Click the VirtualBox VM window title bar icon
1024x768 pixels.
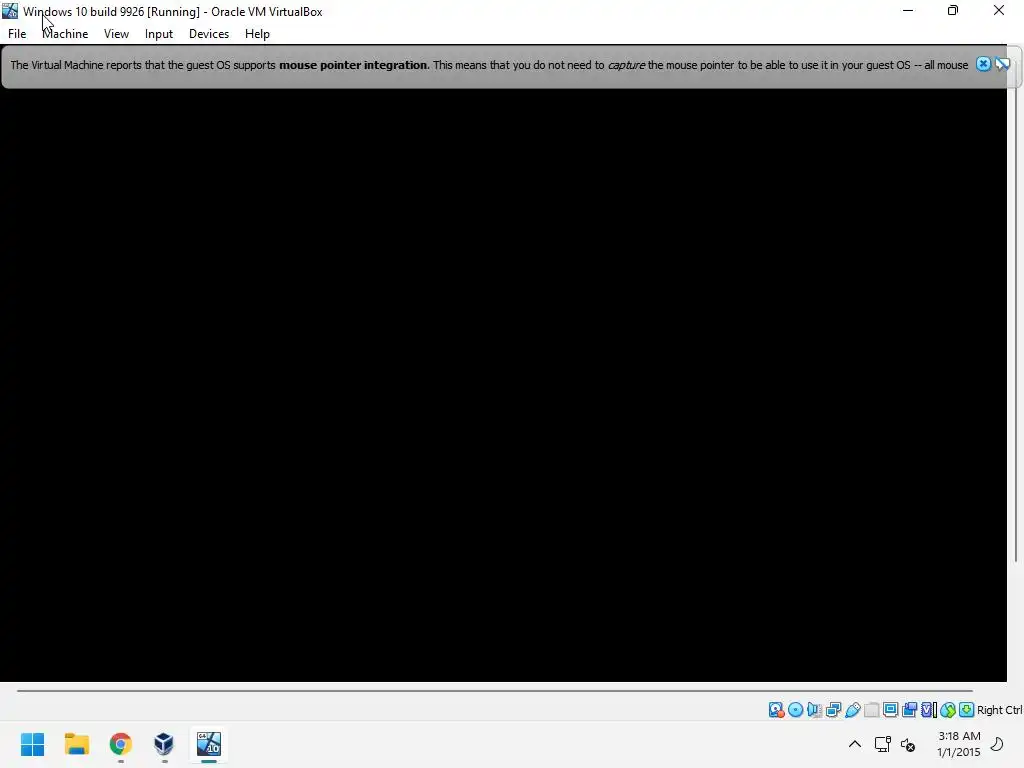point(10,11)
